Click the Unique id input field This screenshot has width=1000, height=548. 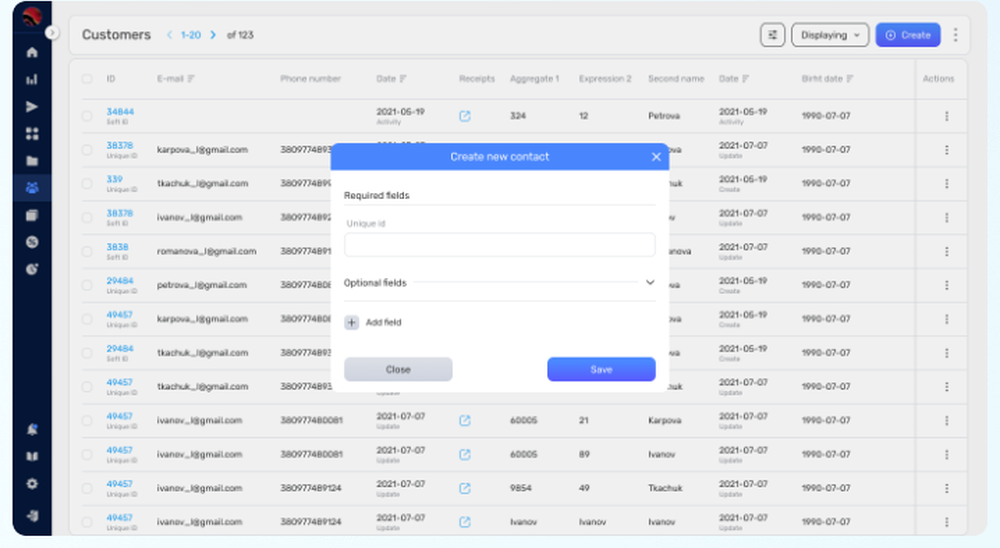pyautogui.click(x=499, y=245)
